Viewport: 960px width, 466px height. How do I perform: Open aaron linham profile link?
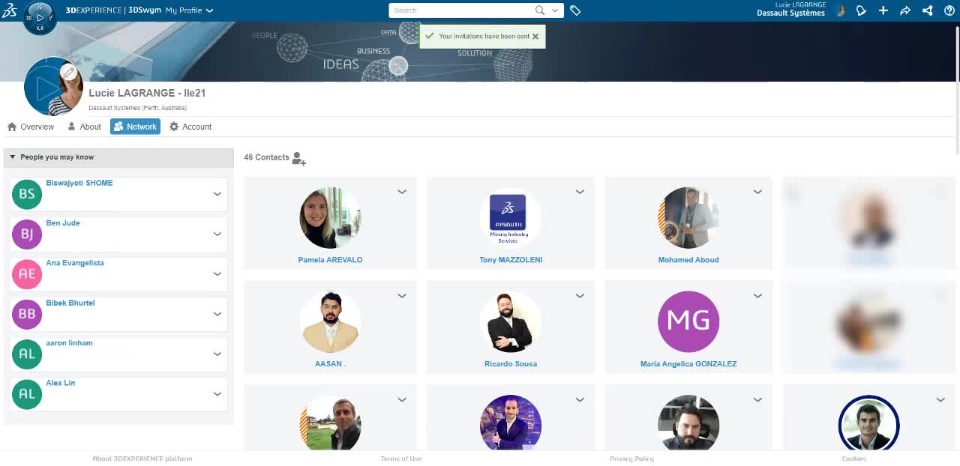click(x=69, y=343)
